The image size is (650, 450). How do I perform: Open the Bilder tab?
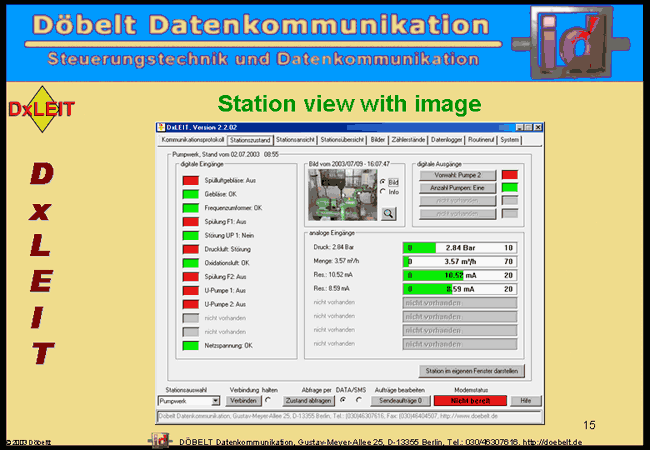(378, 140)
